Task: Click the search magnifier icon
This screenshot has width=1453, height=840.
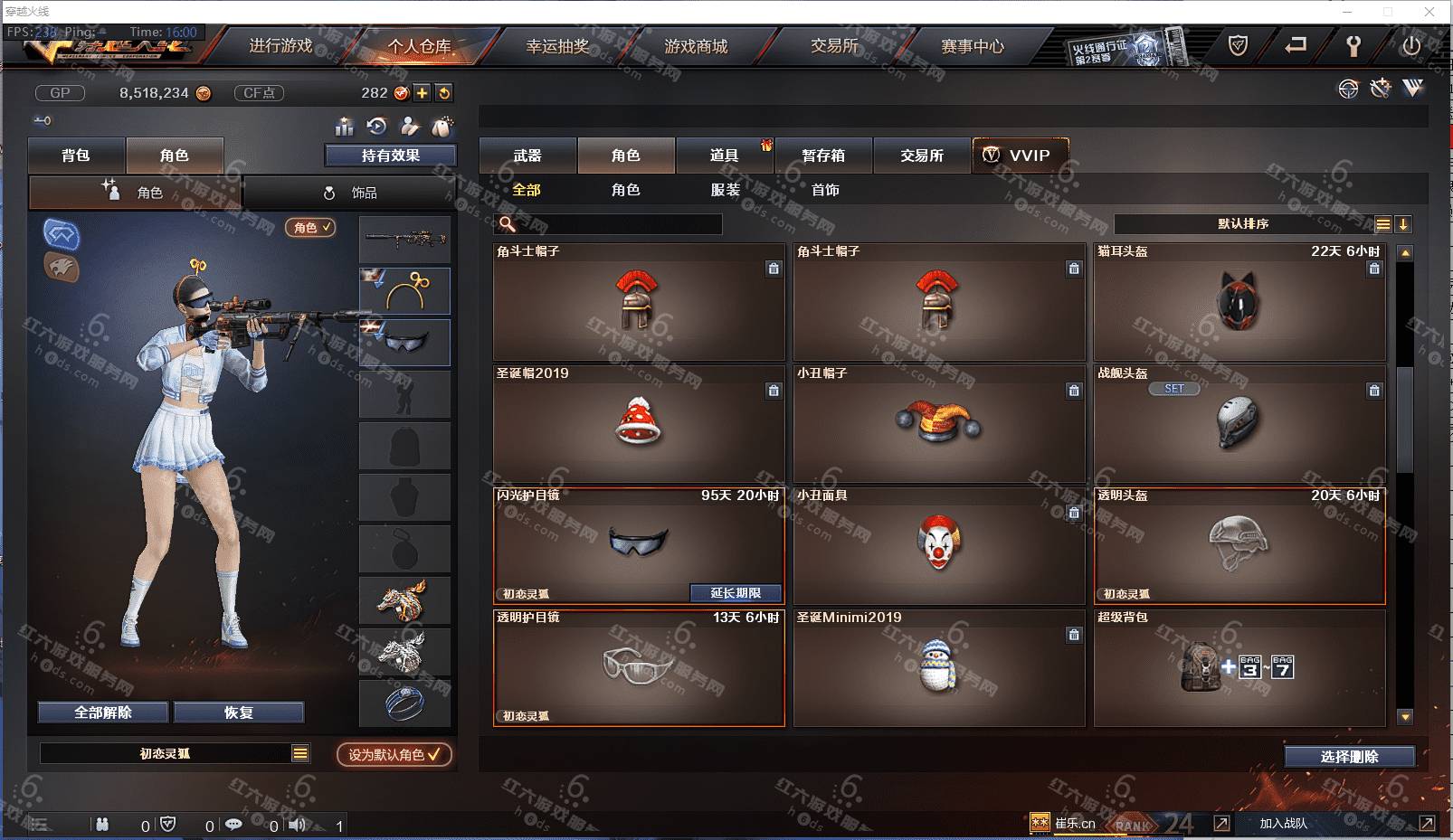Action: [x=507, y=223]
